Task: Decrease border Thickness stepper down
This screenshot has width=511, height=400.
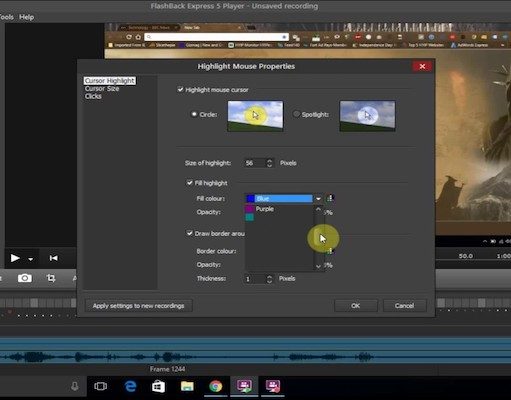Action: [269, 281]
